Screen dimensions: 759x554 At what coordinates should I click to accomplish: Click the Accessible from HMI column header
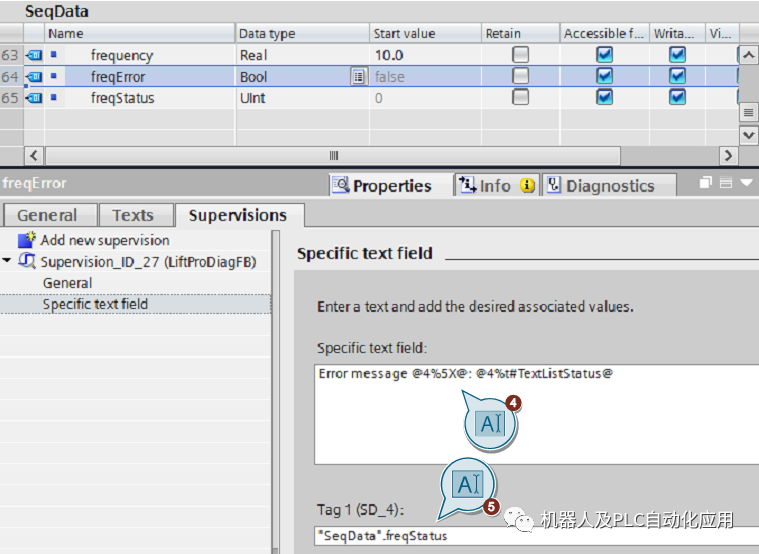605,33
